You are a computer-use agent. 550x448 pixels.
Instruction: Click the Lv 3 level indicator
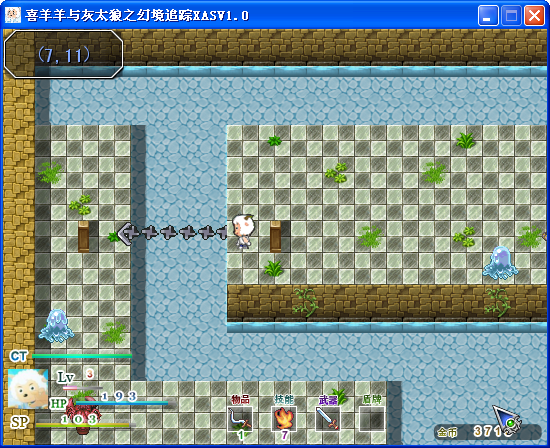(76, 376)
